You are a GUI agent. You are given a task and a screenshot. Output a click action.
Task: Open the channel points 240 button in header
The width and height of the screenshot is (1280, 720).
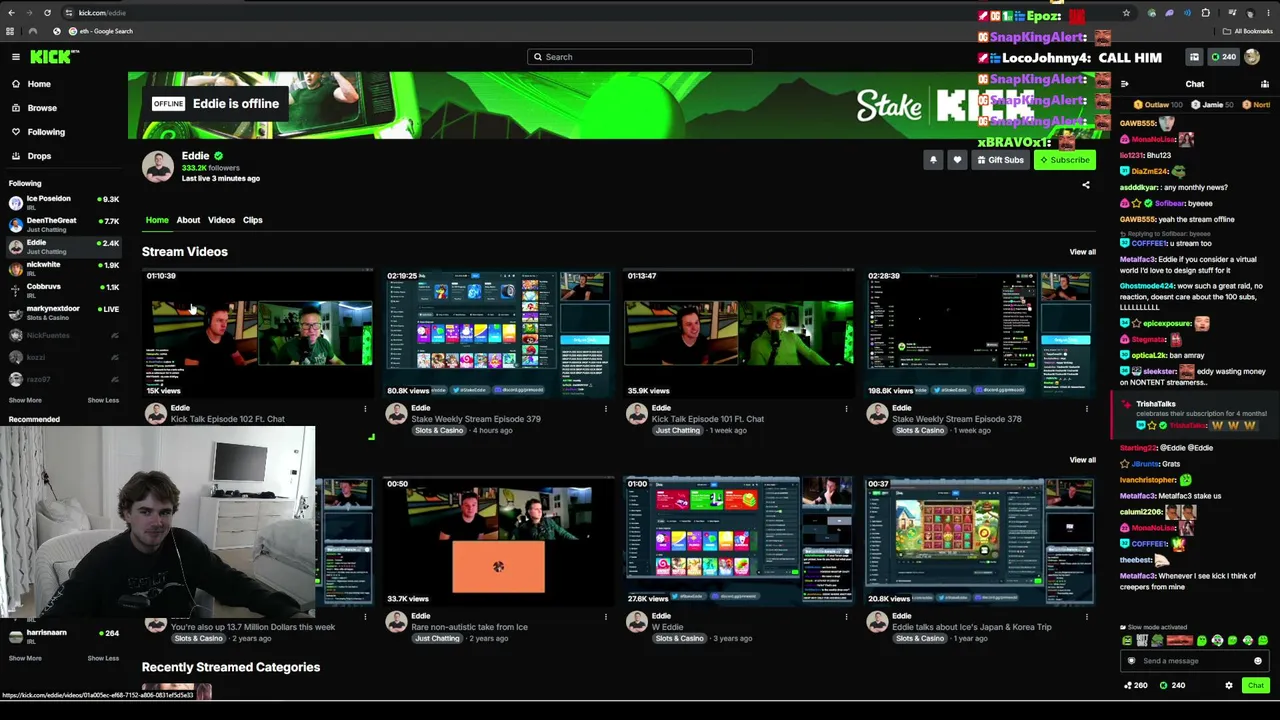[x=1221, y=57]
